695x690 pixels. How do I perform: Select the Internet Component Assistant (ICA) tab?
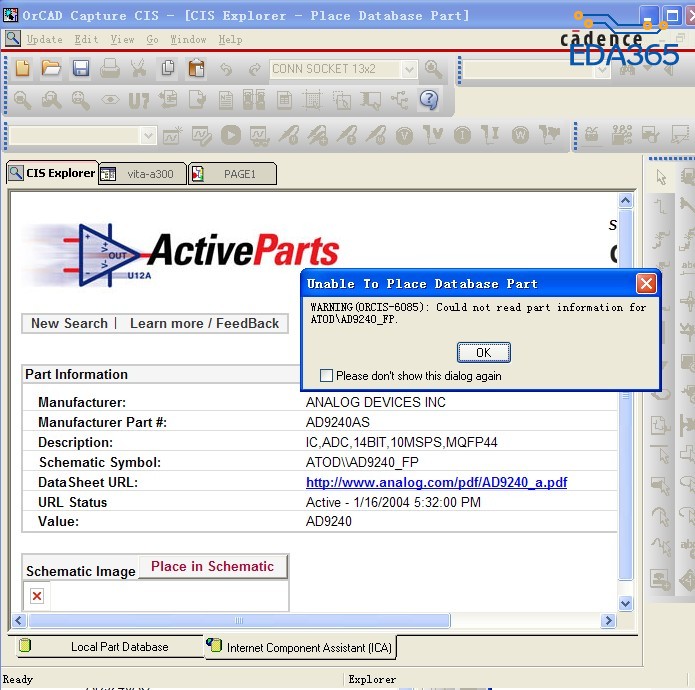coord(300,647)
